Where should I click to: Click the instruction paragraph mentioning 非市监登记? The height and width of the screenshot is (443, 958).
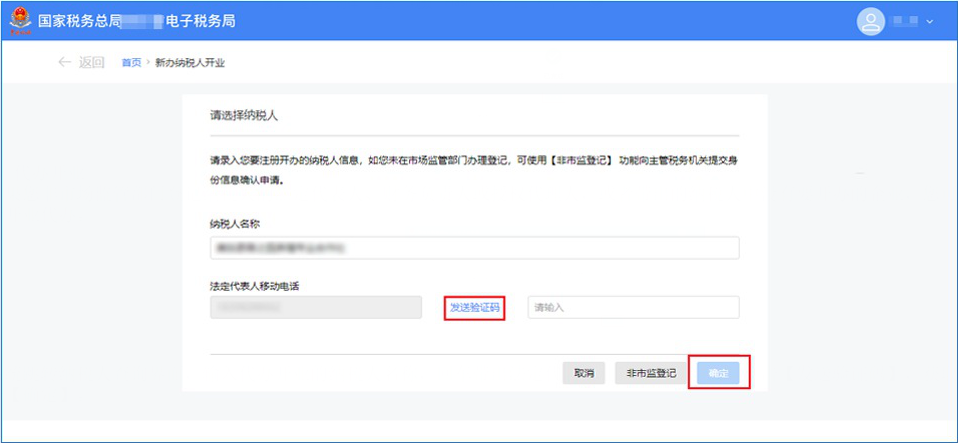click(x=473, y=171)
